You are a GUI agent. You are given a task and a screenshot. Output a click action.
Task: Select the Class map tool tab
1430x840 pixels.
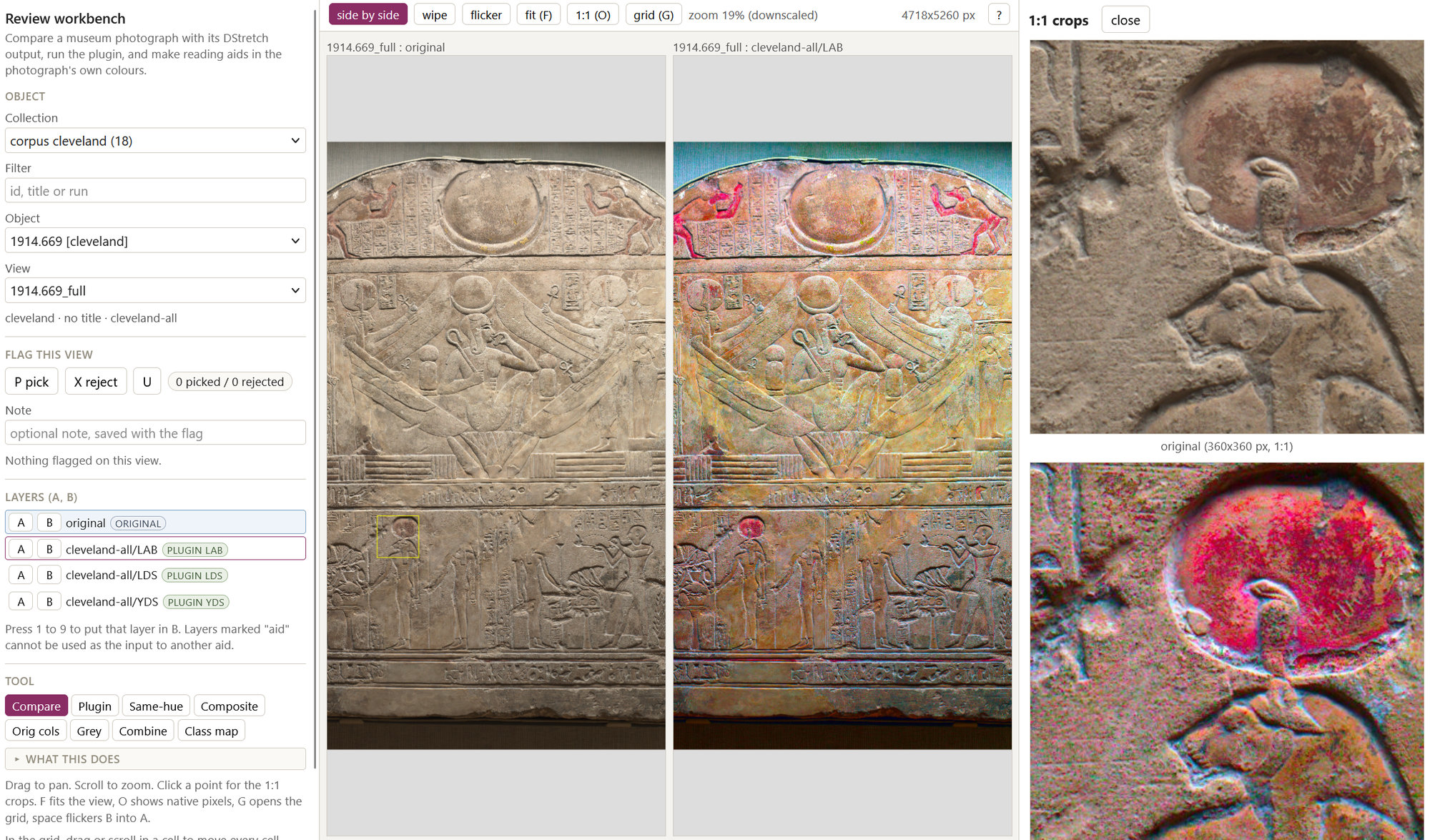[211, 731]
